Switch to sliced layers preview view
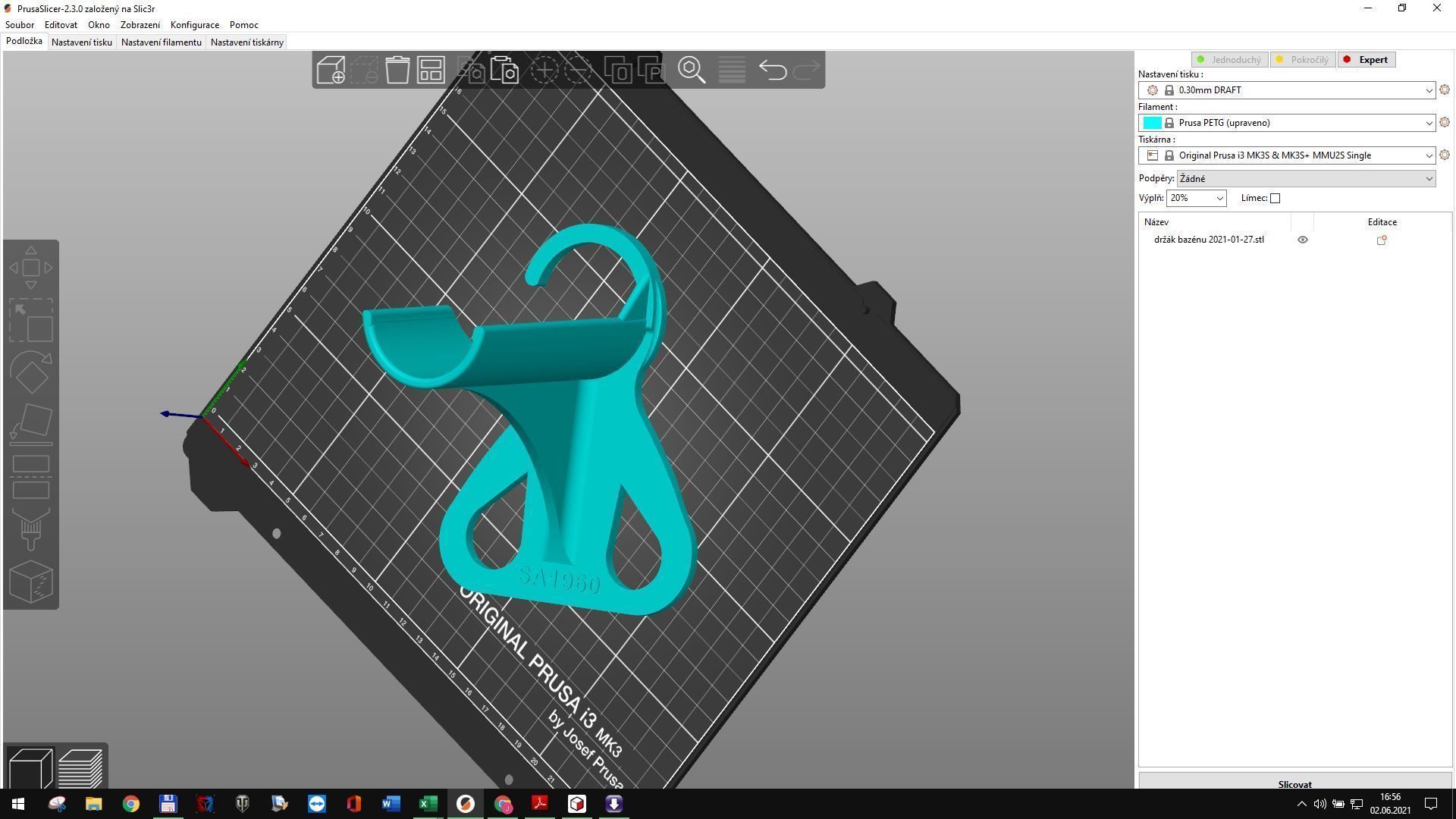1456x819 pixels. click(x=80, y=768)
